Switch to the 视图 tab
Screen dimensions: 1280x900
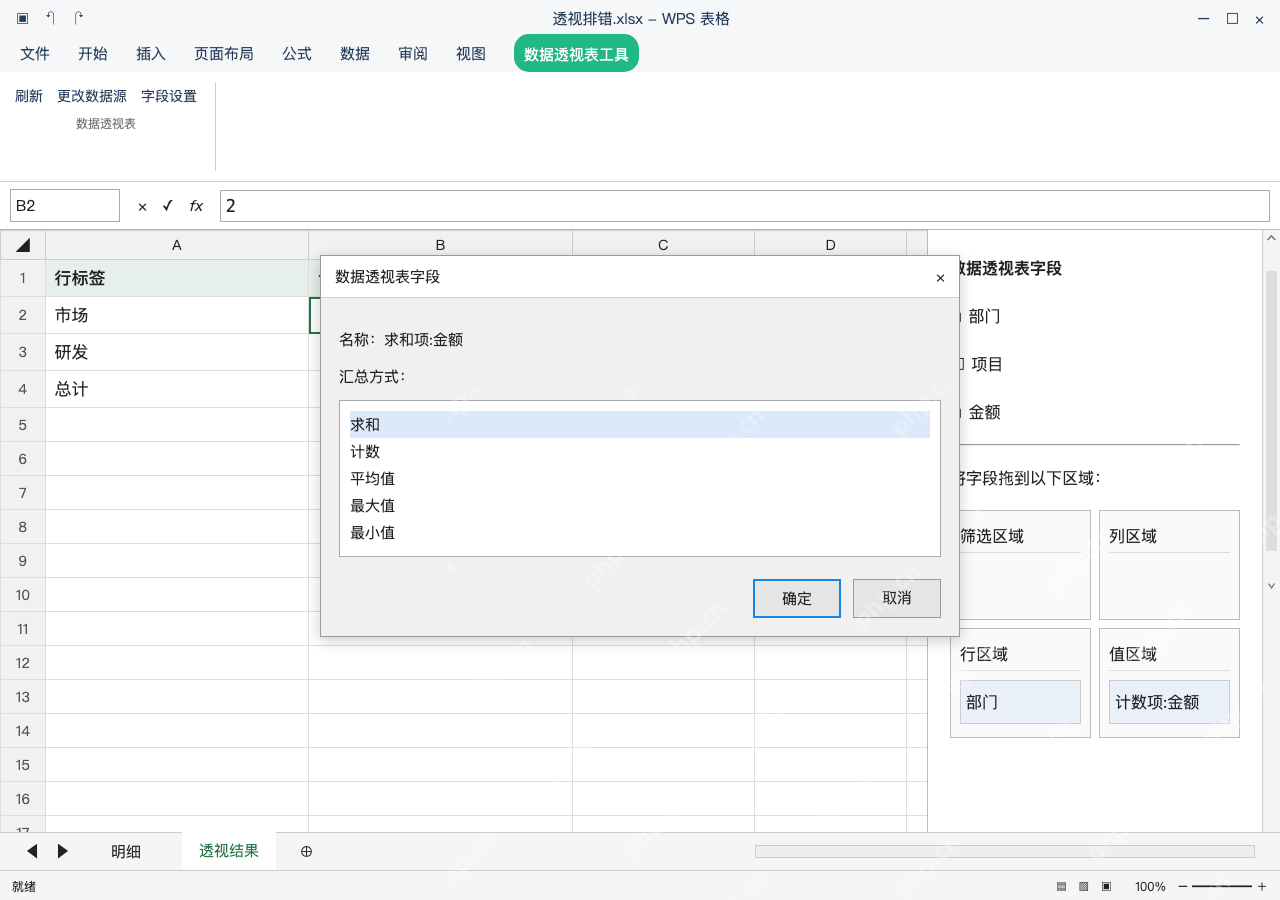[x=471, y=54]
